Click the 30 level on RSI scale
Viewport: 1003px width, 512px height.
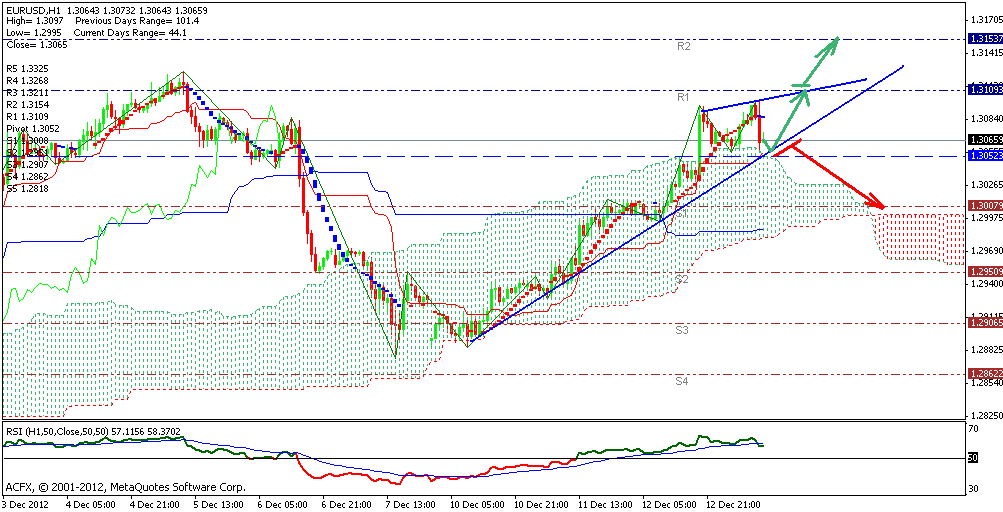pos(976,490)
